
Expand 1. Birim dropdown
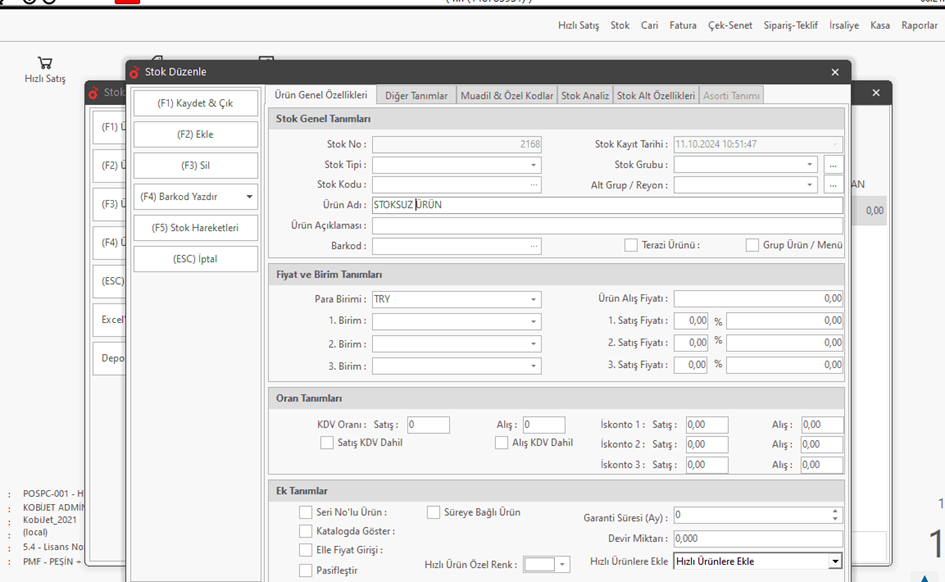click(x=533, y=322)
